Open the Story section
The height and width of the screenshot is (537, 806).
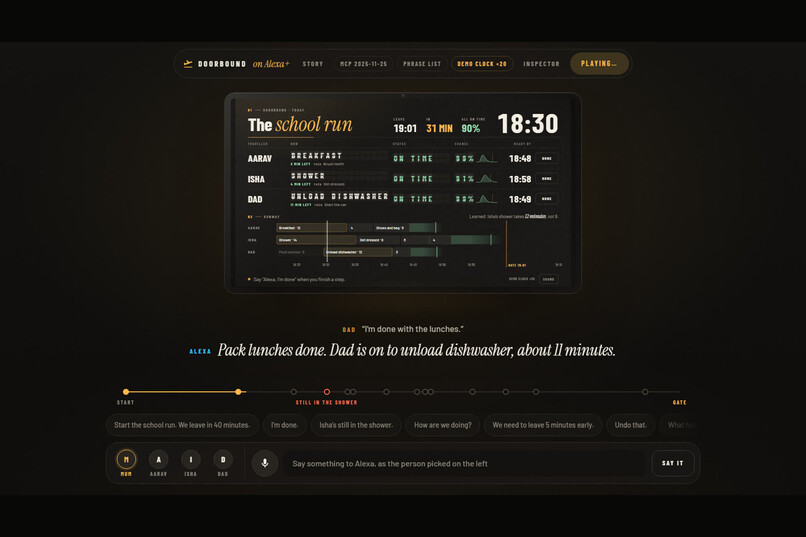pyautogui.click(x=313, y=64)
